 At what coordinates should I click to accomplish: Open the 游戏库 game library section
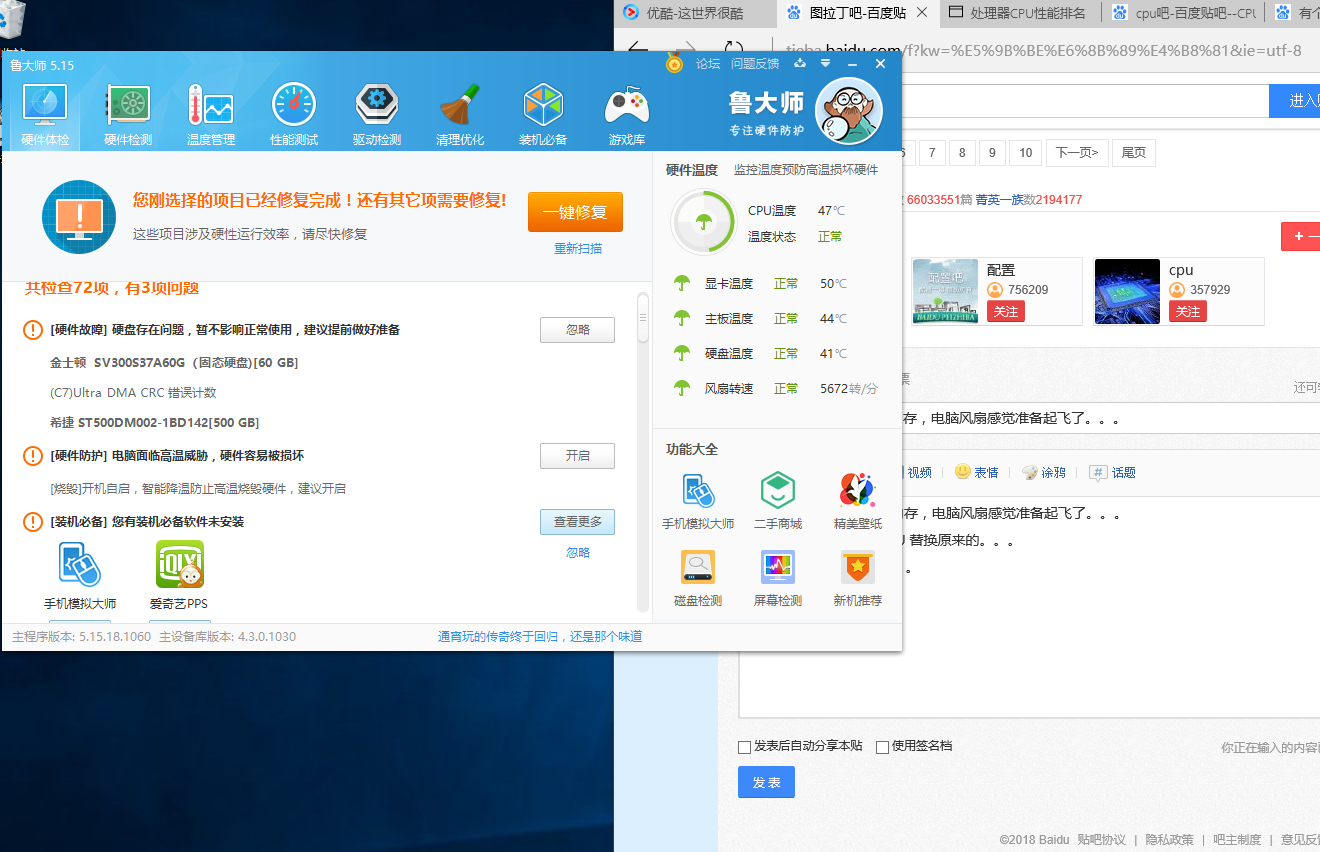[627, 114]
